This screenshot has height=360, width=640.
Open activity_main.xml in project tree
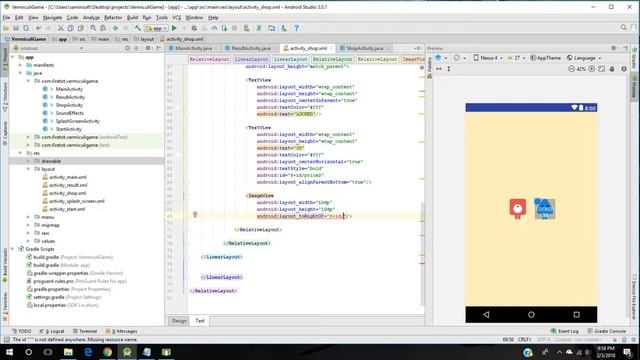point(68,177)
